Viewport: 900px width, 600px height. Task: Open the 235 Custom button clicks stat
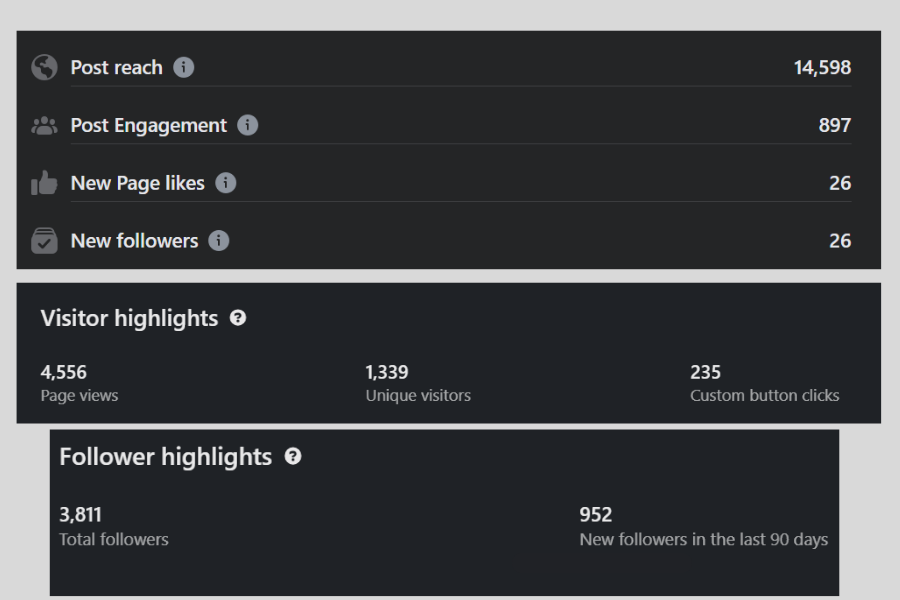click(x=764, y=383)
